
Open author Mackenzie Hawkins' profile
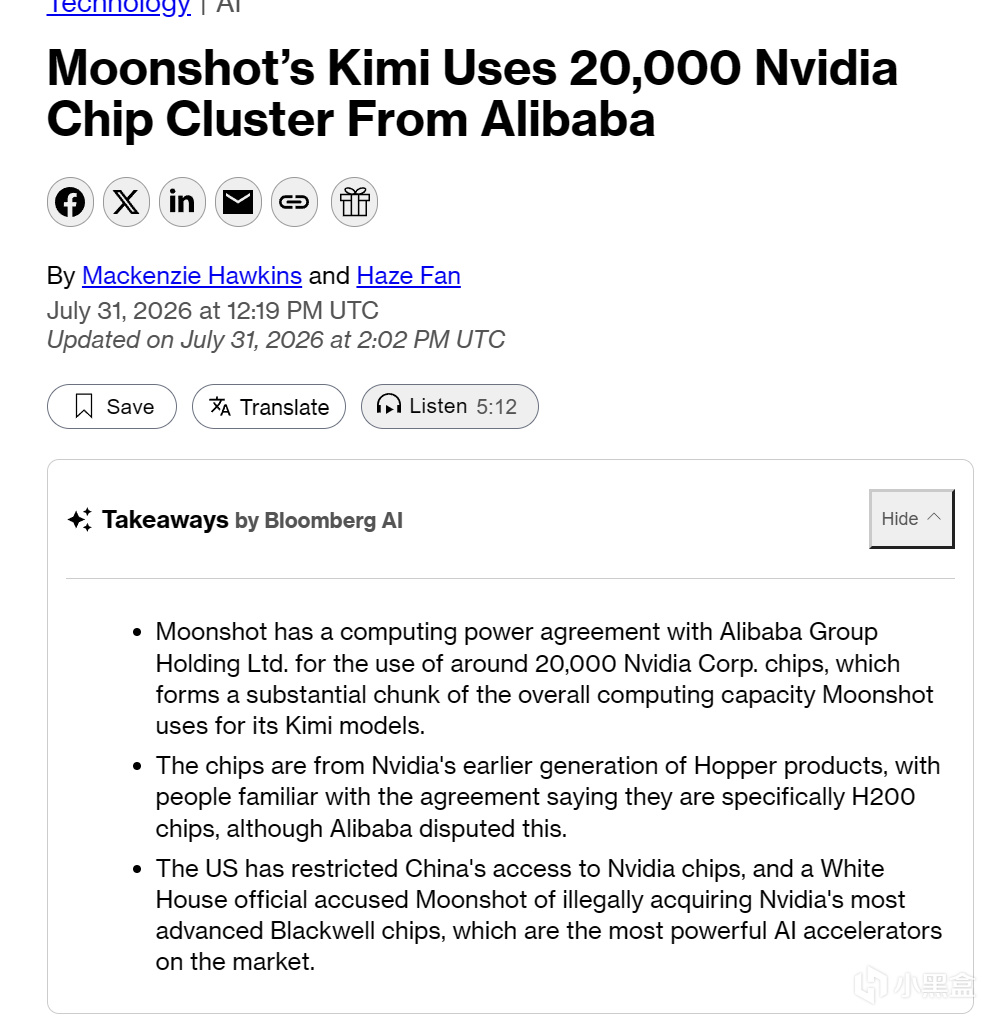(x=192, y=276)
